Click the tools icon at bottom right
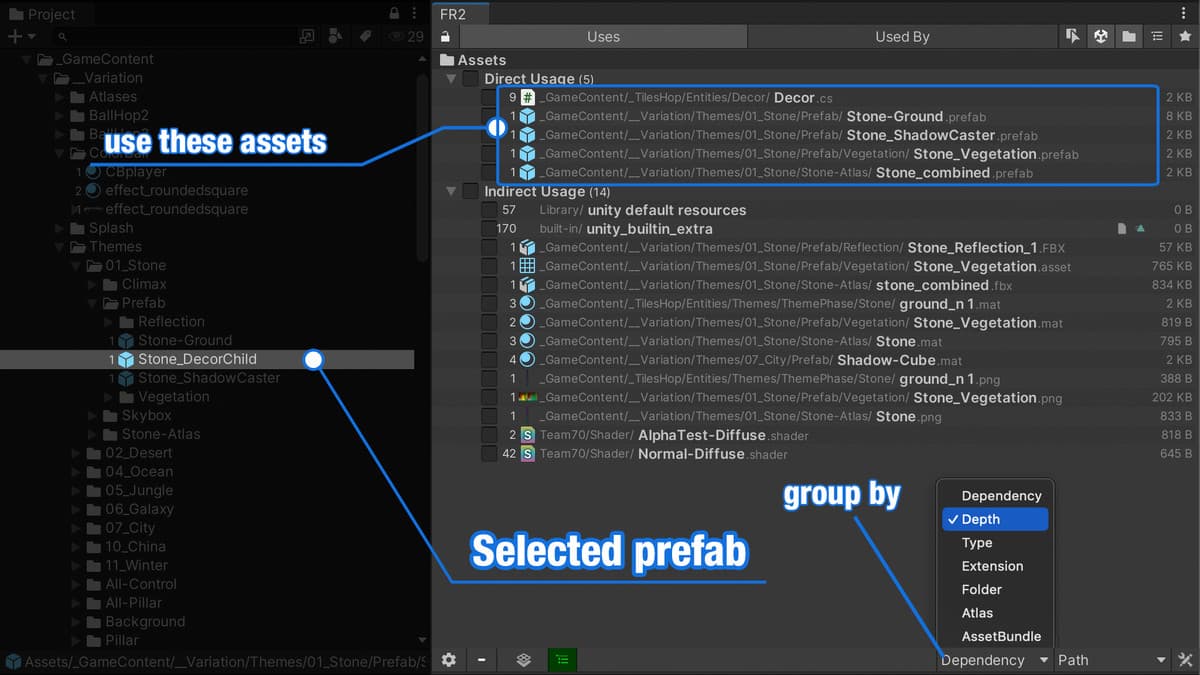1200x675 pixels. pyautogui.click(x=1185, y=660)
